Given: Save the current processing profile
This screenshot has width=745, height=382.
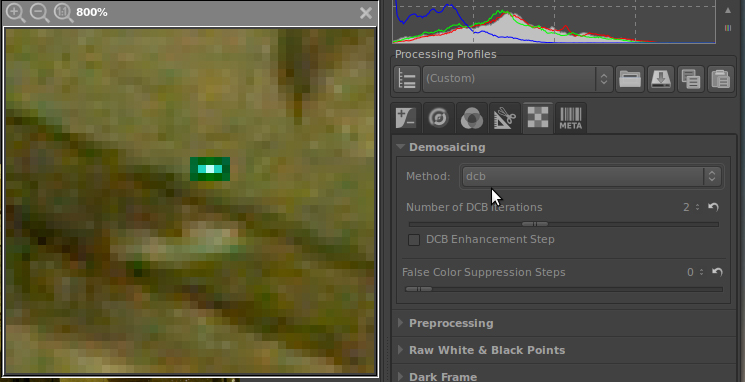Looking at the screenshot, I should coord(660,78).
